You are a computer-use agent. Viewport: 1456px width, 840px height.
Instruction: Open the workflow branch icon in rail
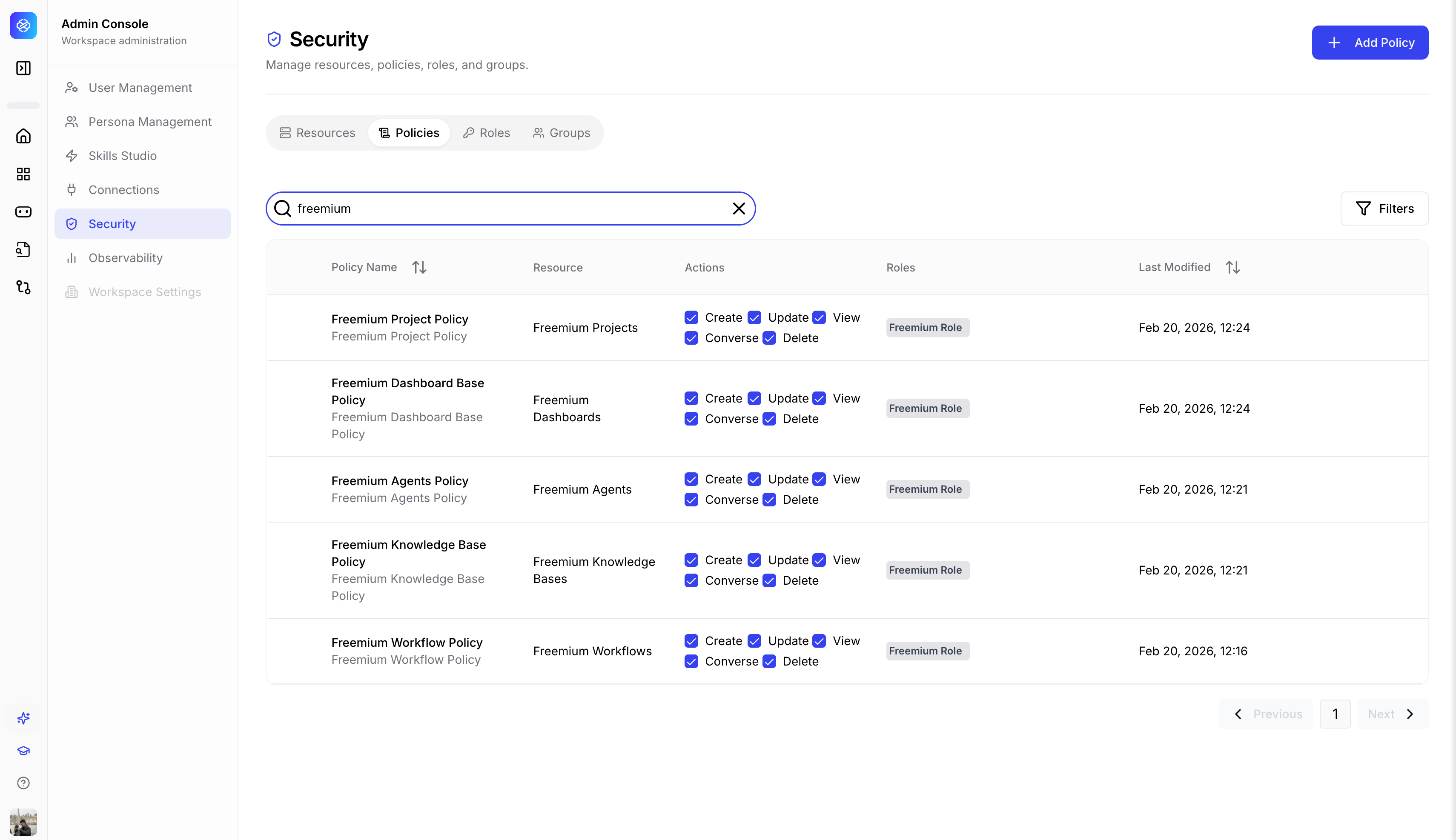click(x=24, y=287)
